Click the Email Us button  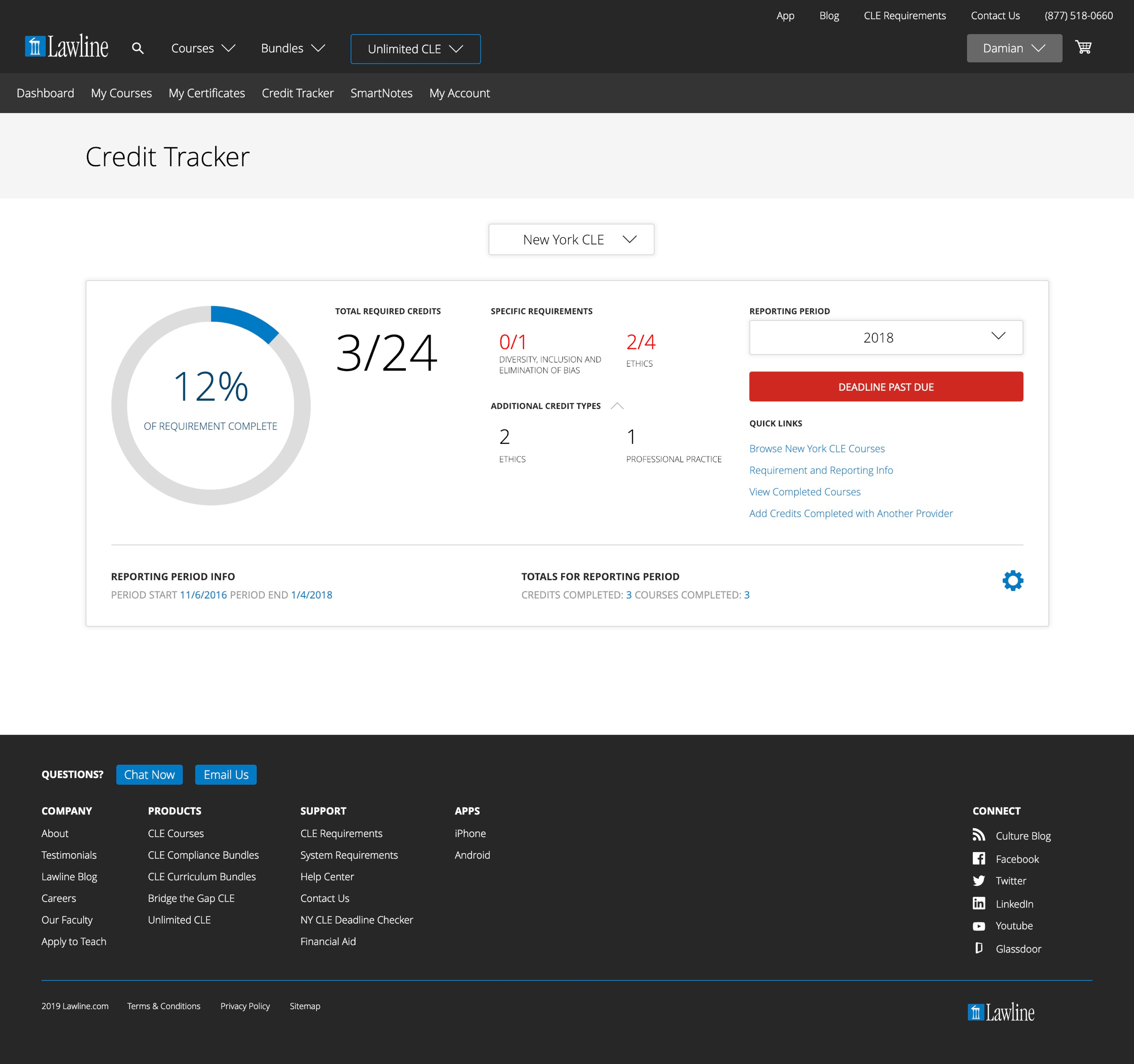[226, 774]
